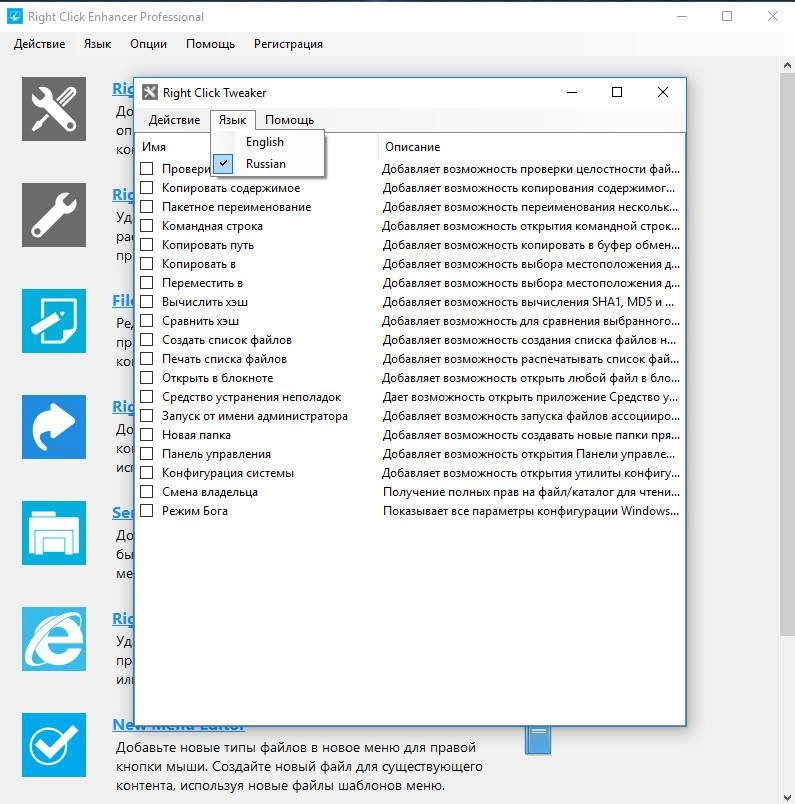
Task: Click the New Menu Editor checkmark icon
Action: tap(54, 745)
